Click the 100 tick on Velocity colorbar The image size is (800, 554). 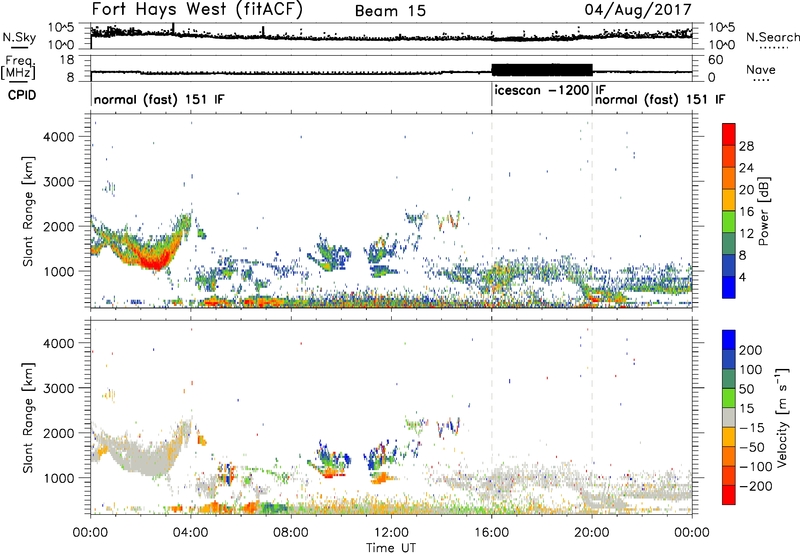click(x=751, y=370)
